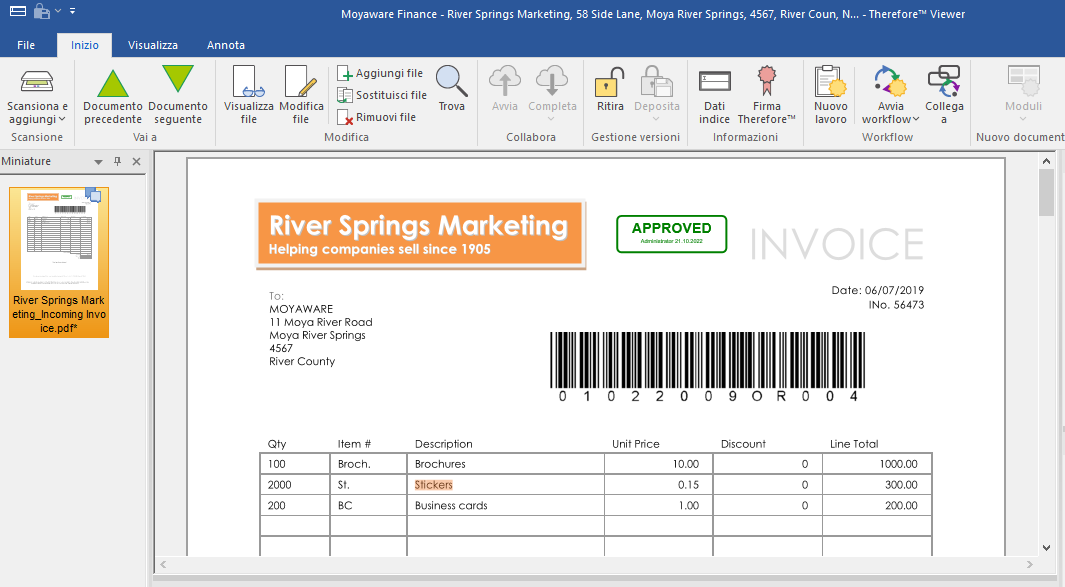Click the Scansiona e aggiungi scanner icon
Screen dimensions: 1065x587
(x=37, y=81)
